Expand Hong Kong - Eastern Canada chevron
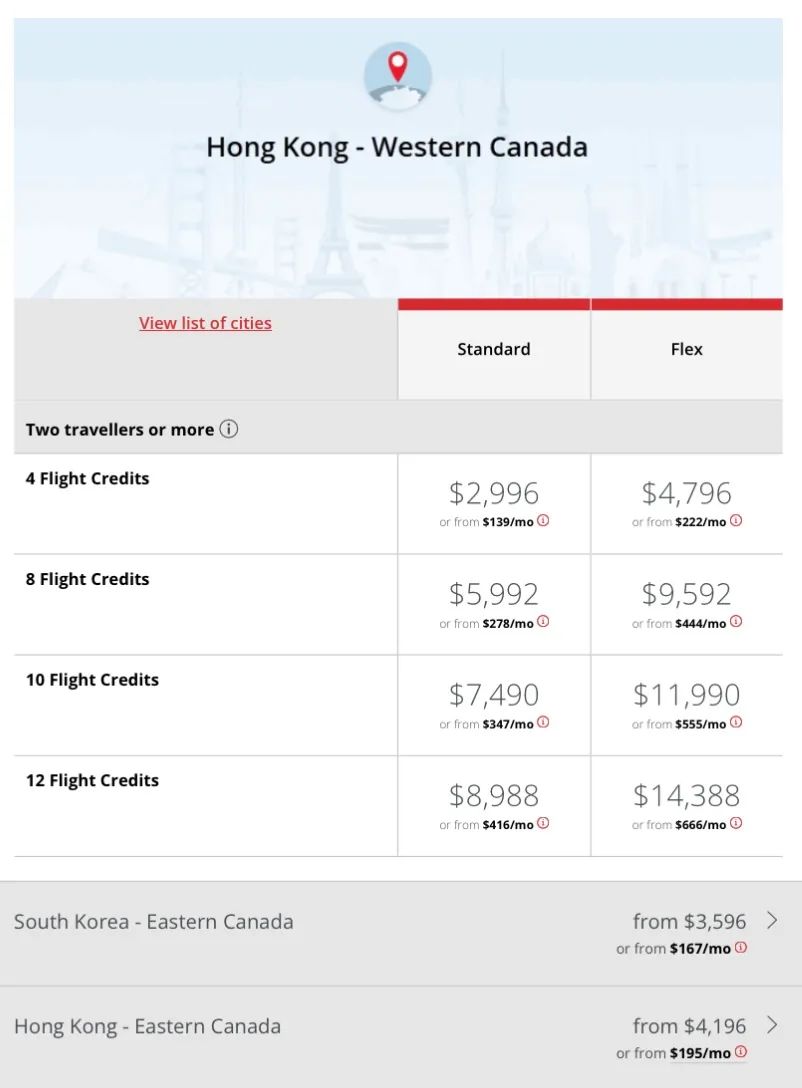 point(771,1025)
